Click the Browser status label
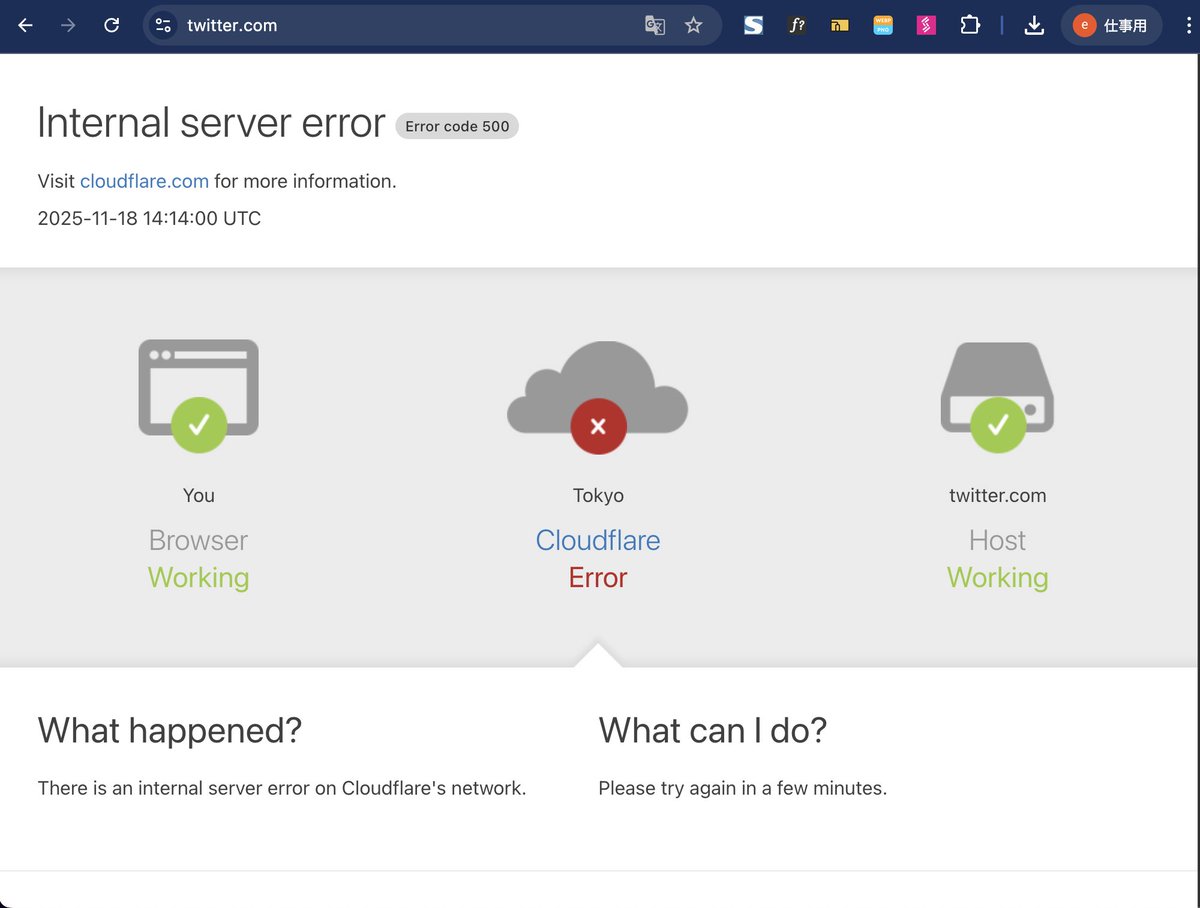Screen dimensions: 1200x908 pos(198,540)
